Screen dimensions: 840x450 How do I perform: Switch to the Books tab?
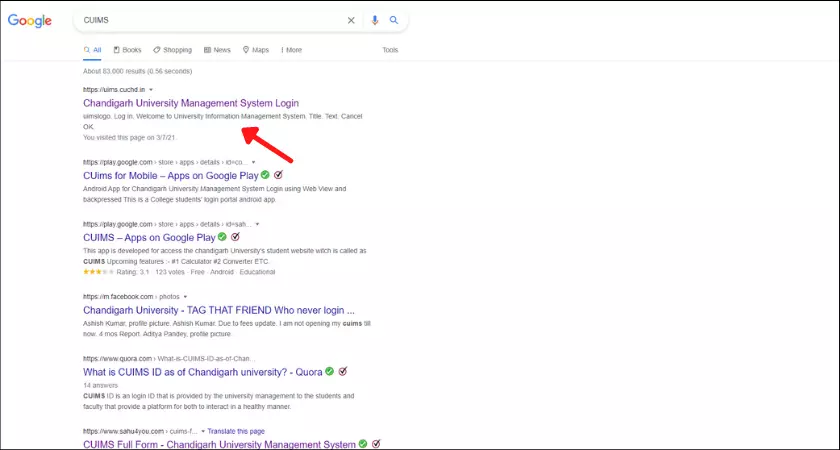pos(128,50)
